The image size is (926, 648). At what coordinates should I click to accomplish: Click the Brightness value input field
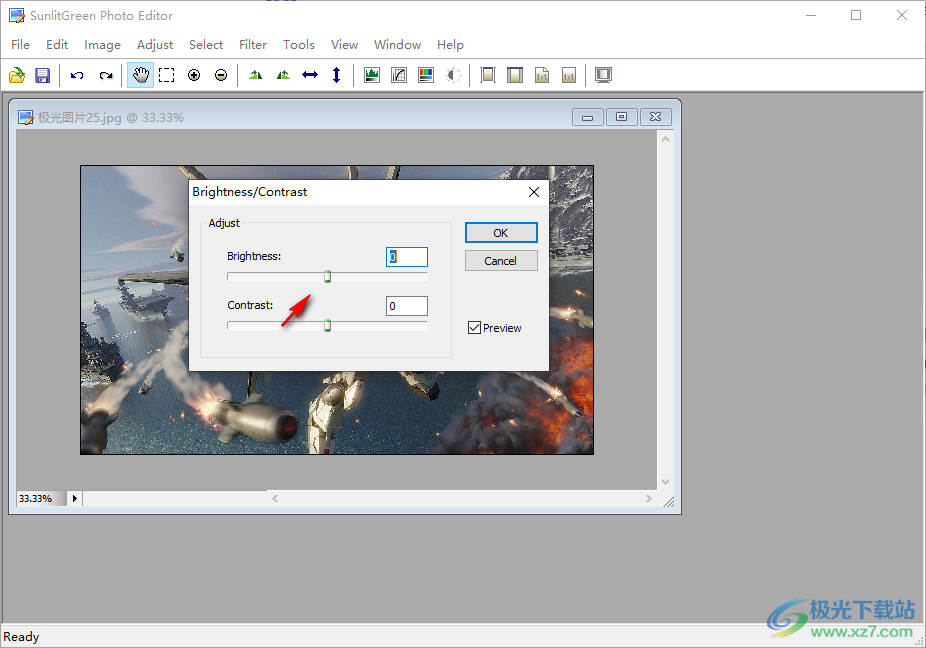point(407,256)
